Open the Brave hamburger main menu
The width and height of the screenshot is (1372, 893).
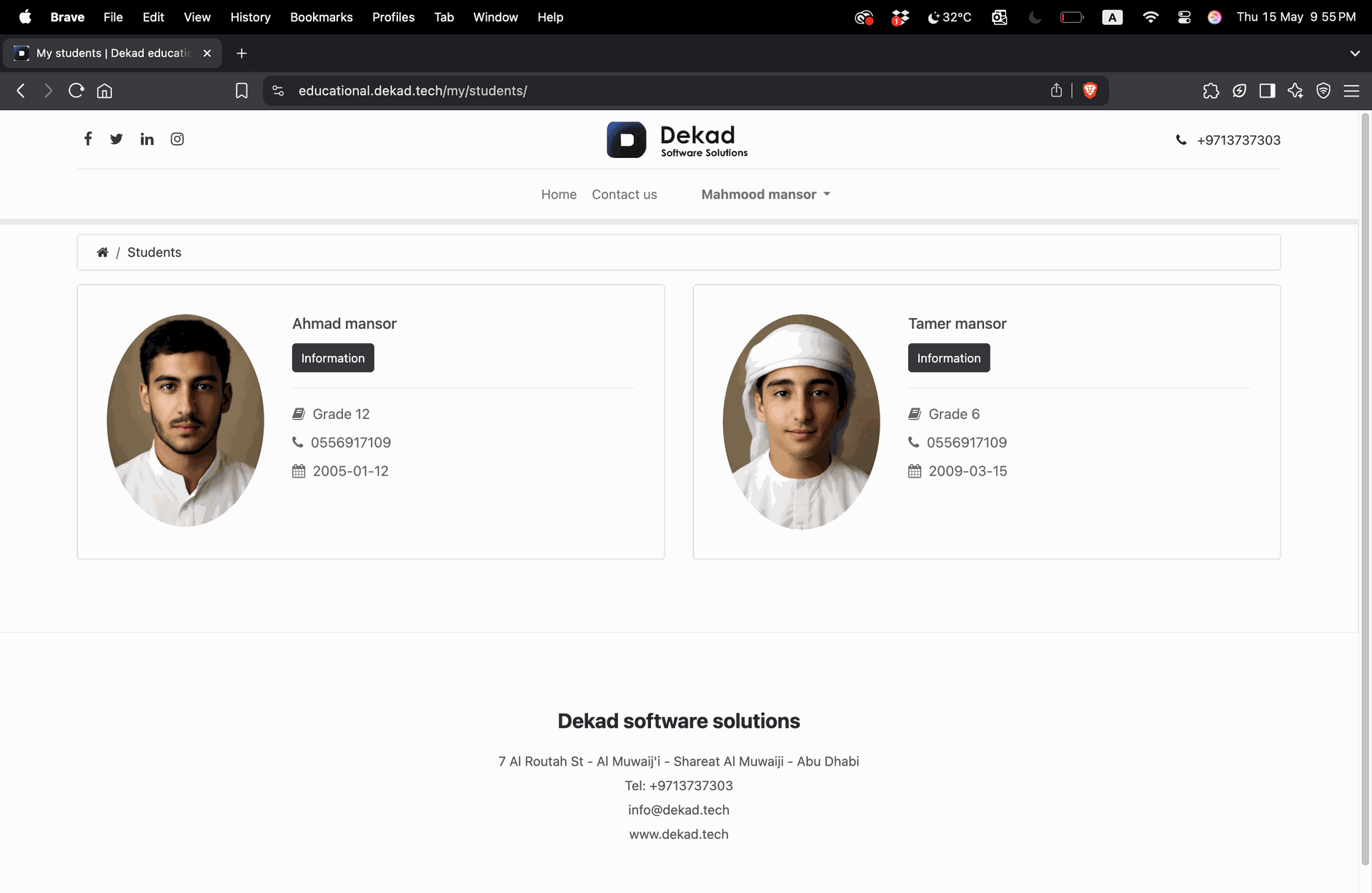coord(1351,91)
